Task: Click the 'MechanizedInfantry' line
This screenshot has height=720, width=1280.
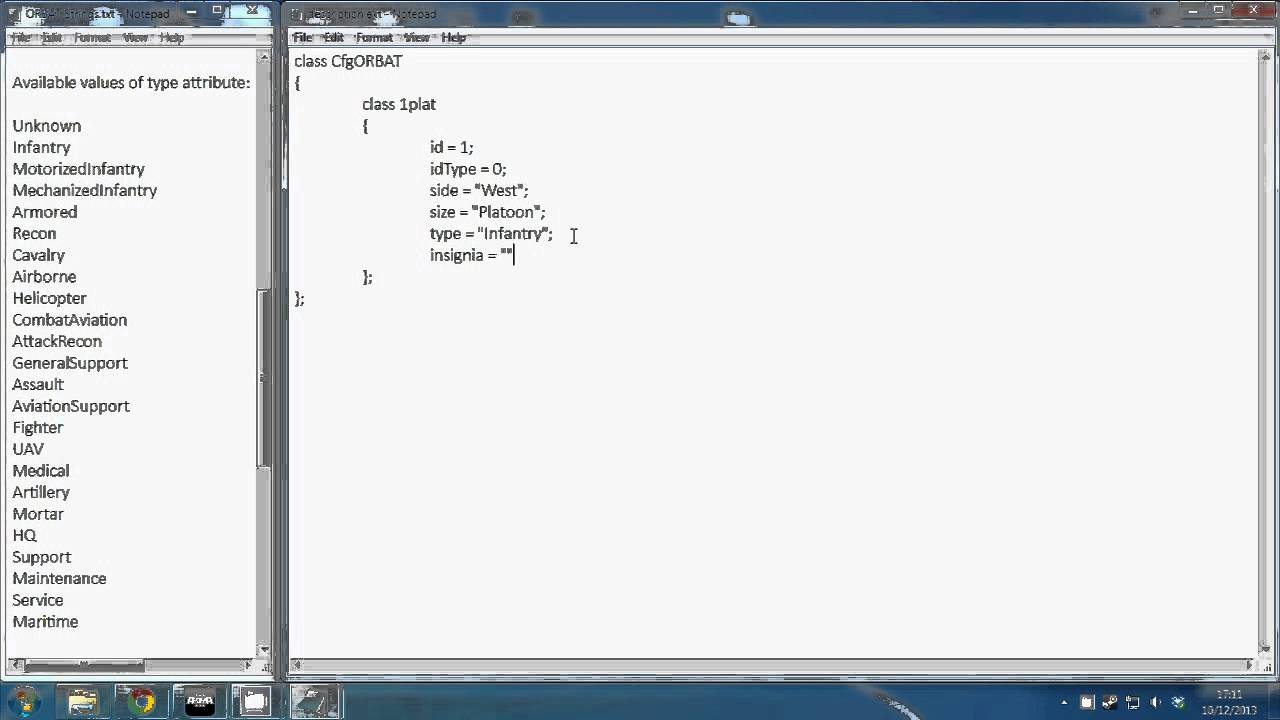Action: pos(85,190)
